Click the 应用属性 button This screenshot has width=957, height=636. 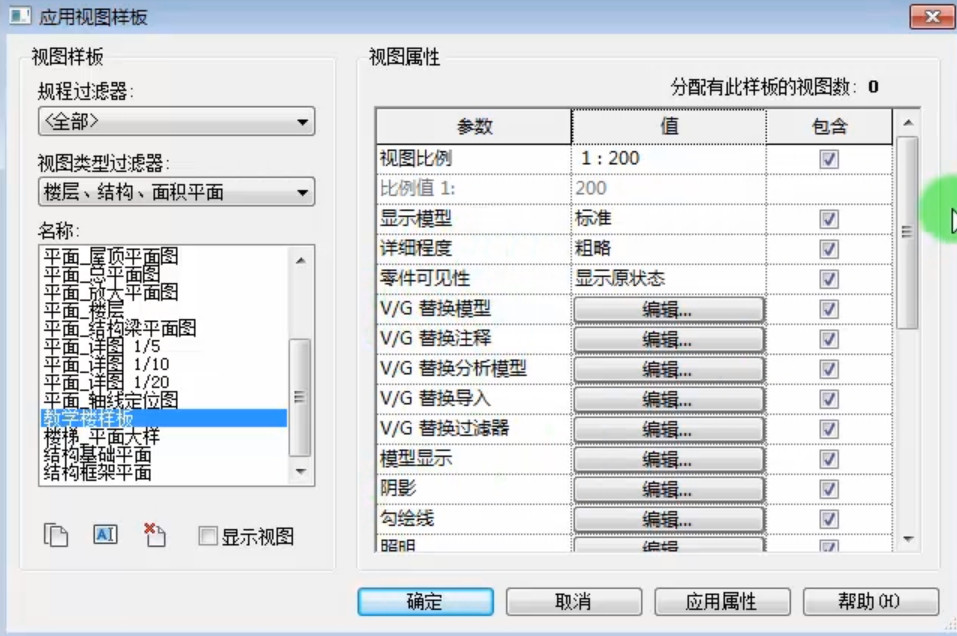coord(722,602)
